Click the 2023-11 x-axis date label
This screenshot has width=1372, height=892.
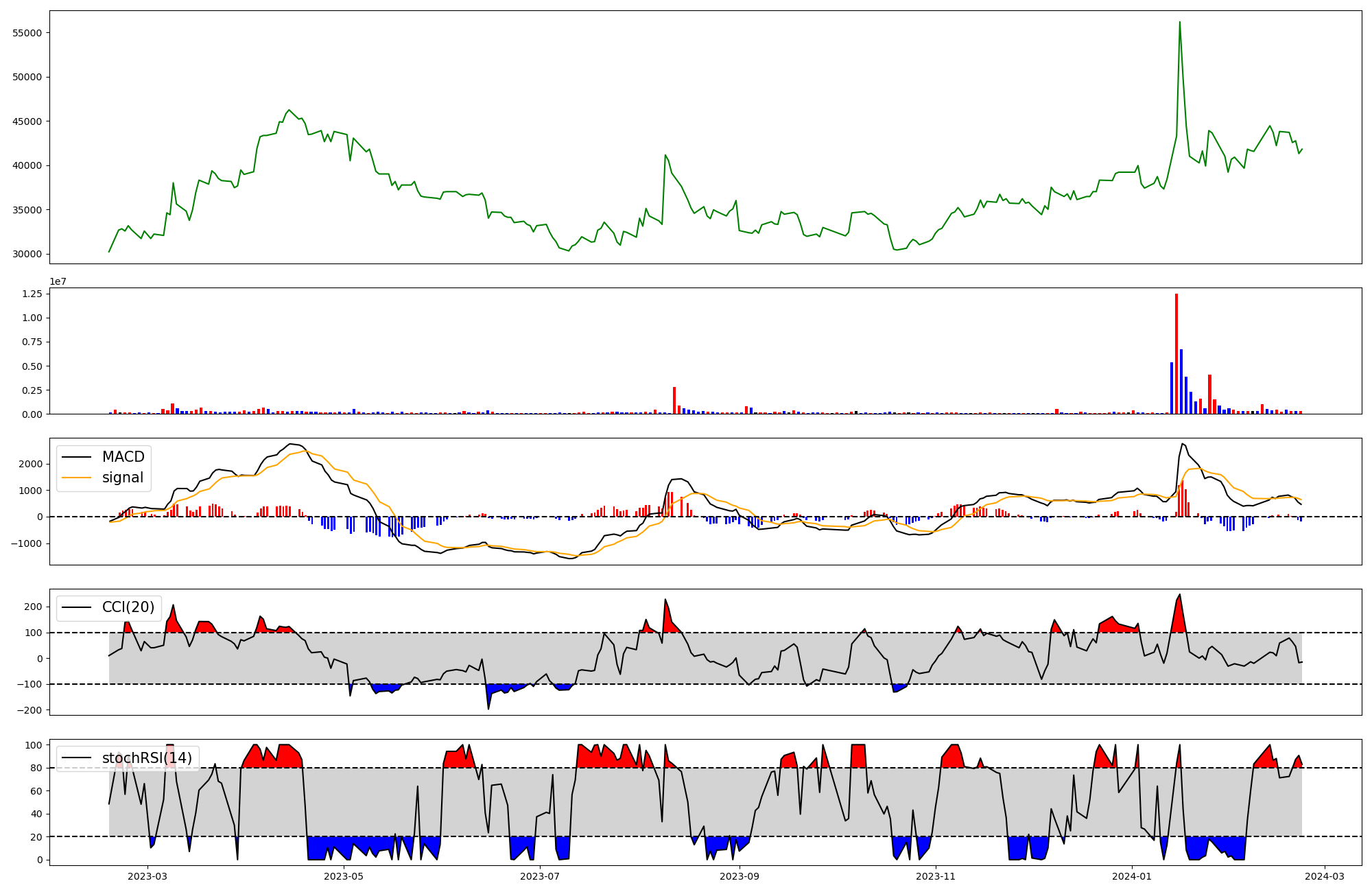[x=936, y=876]
